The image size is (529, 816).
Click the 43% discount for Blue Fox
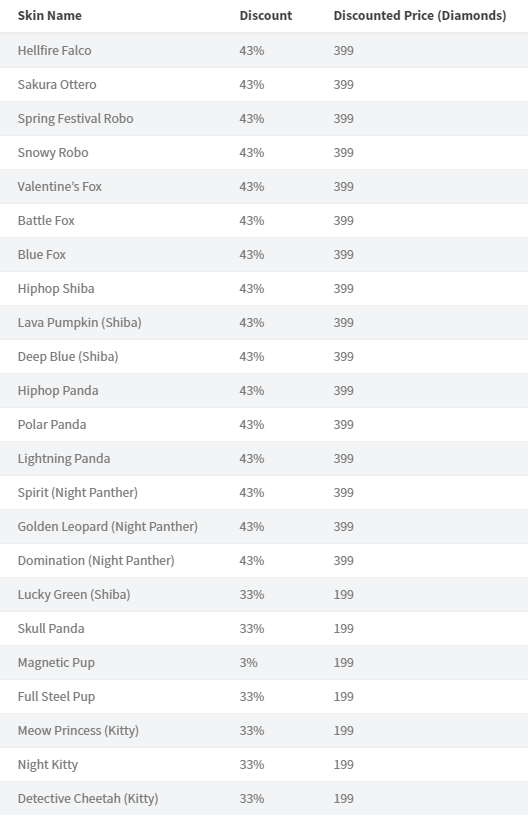coord(252,254)
